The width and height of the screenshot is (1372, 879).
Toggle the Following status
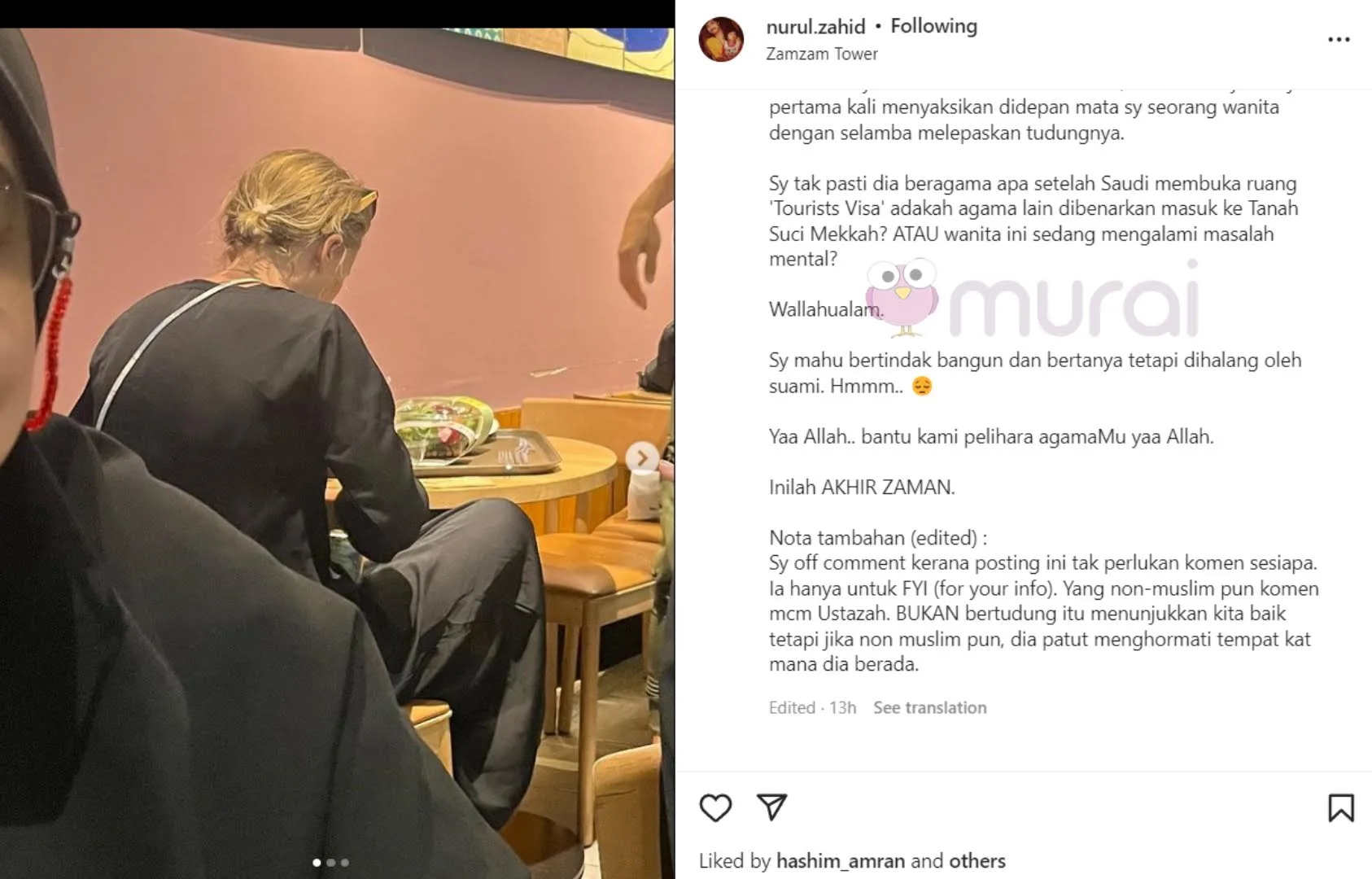click(933, 26)
